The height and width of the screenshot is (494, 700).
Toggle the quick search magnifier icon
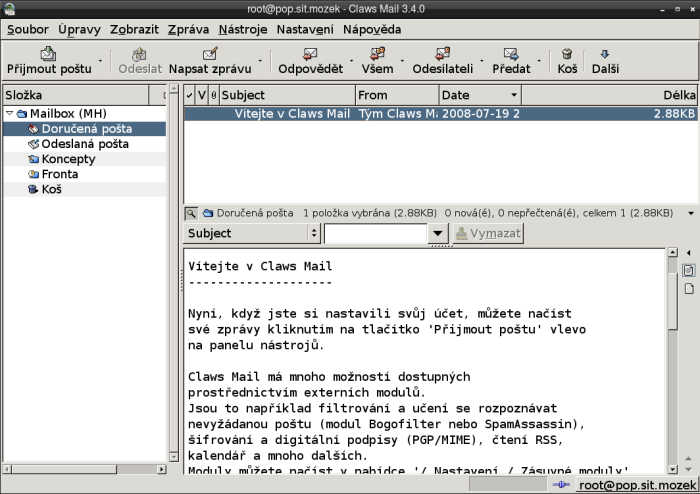(190, 213)
